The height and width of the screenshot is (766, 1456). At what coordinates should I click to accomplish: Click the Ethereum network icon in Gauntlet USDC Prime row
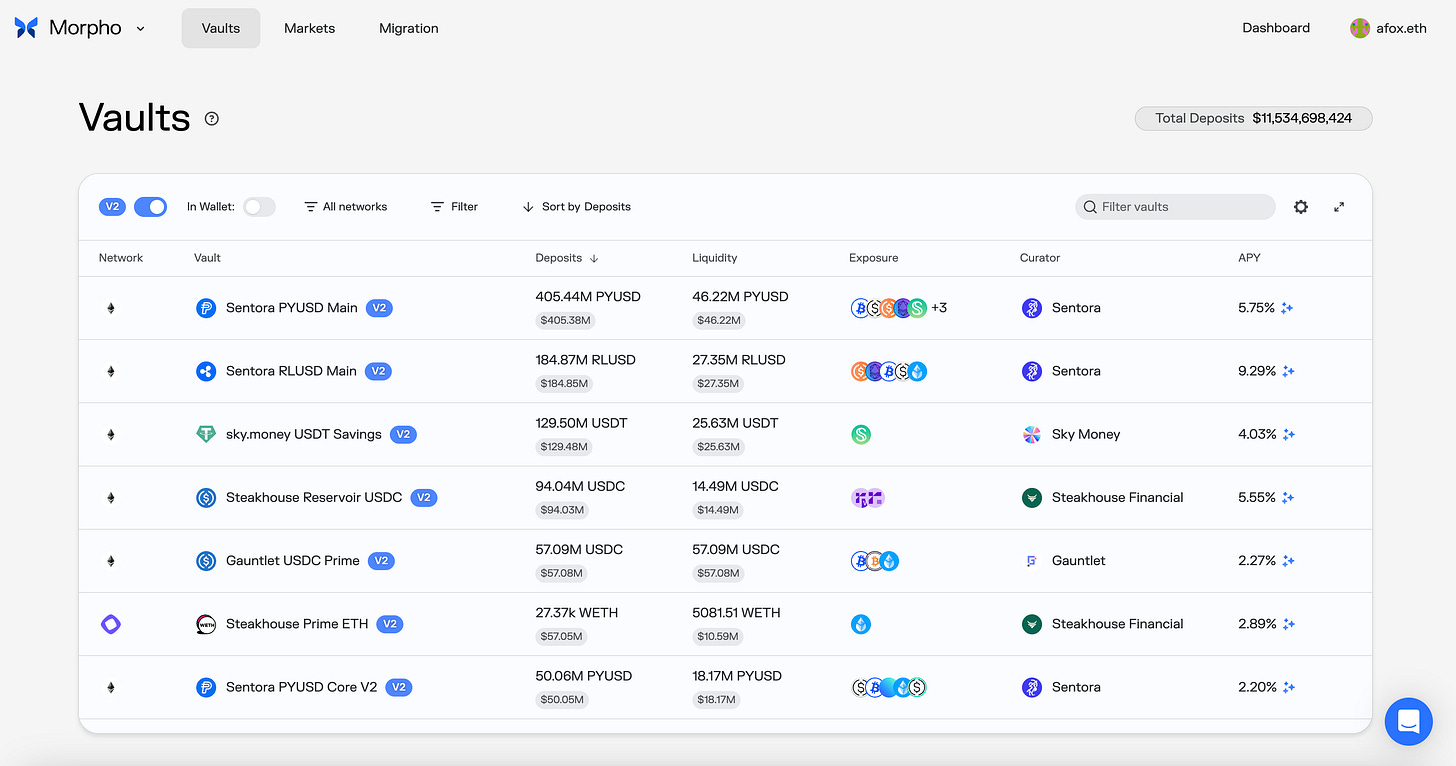click(x=111, y=561)
